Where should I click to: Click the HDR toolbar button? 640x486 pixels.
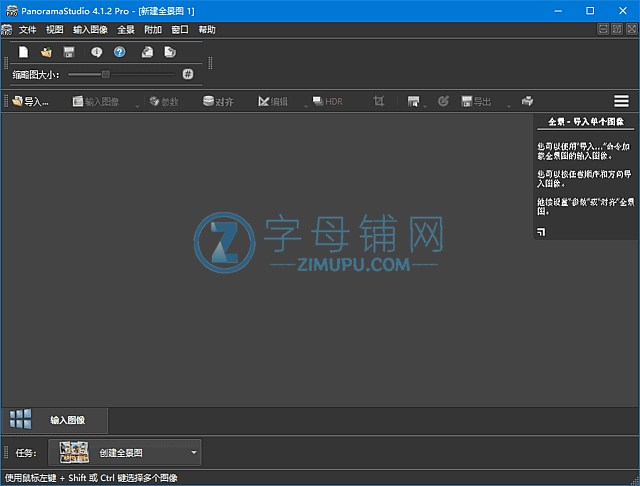pos(327,101)
